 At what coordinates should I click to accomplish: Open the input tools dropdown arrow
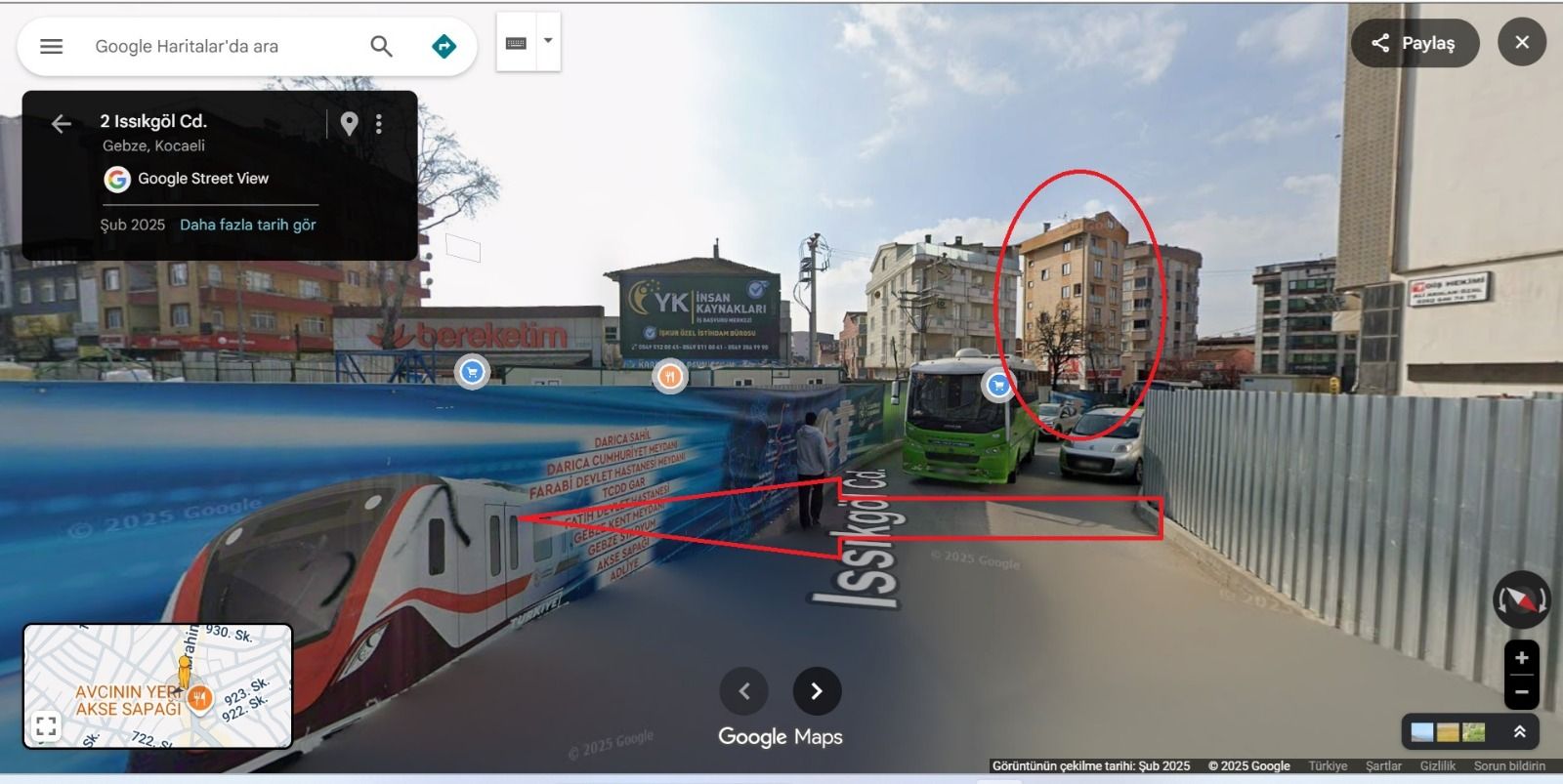(x=548, y=41)
